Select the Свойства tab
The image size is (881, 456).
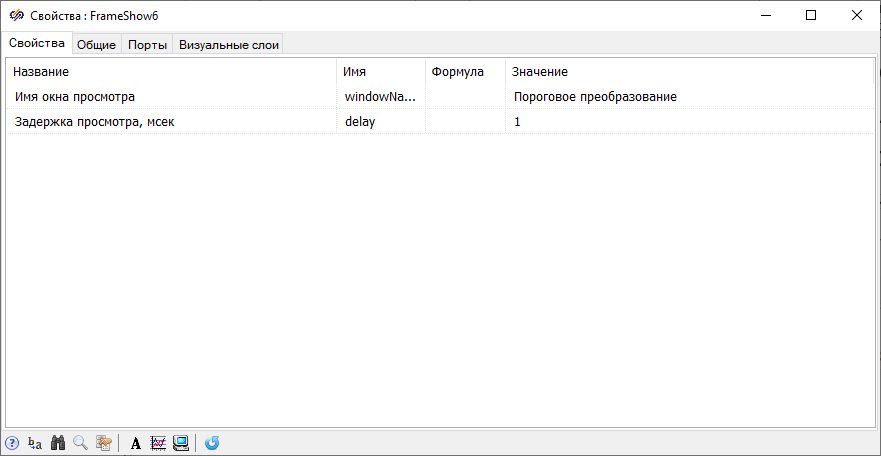pyautogui.click(x=37, y=43)
